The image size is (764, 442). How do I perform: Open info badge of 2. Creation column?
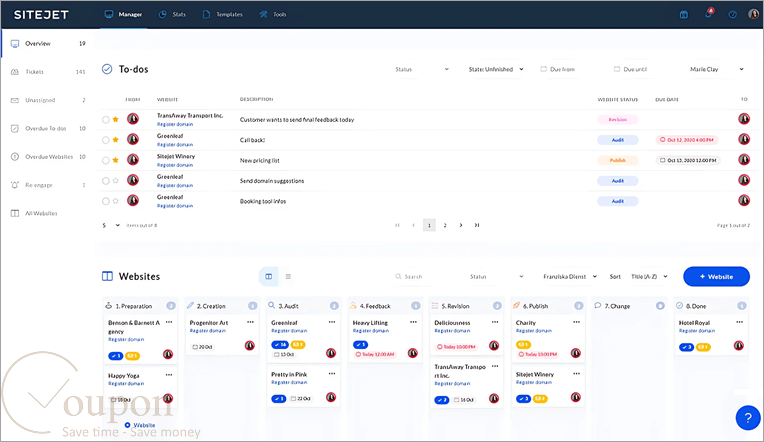click(x=252, y=306)
